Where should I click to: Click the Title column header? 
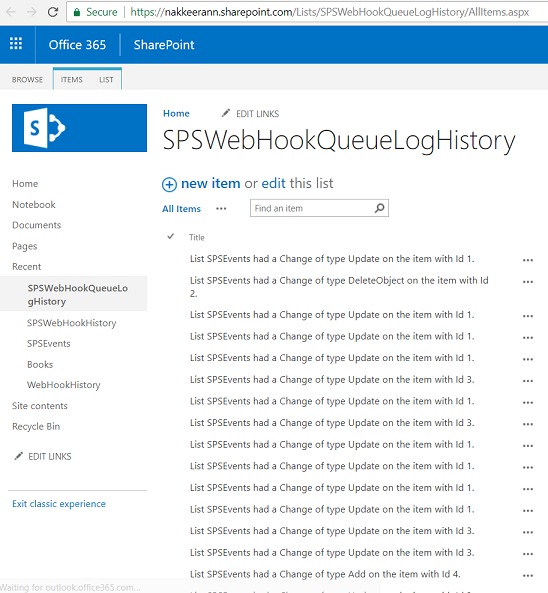click(197, 237)
